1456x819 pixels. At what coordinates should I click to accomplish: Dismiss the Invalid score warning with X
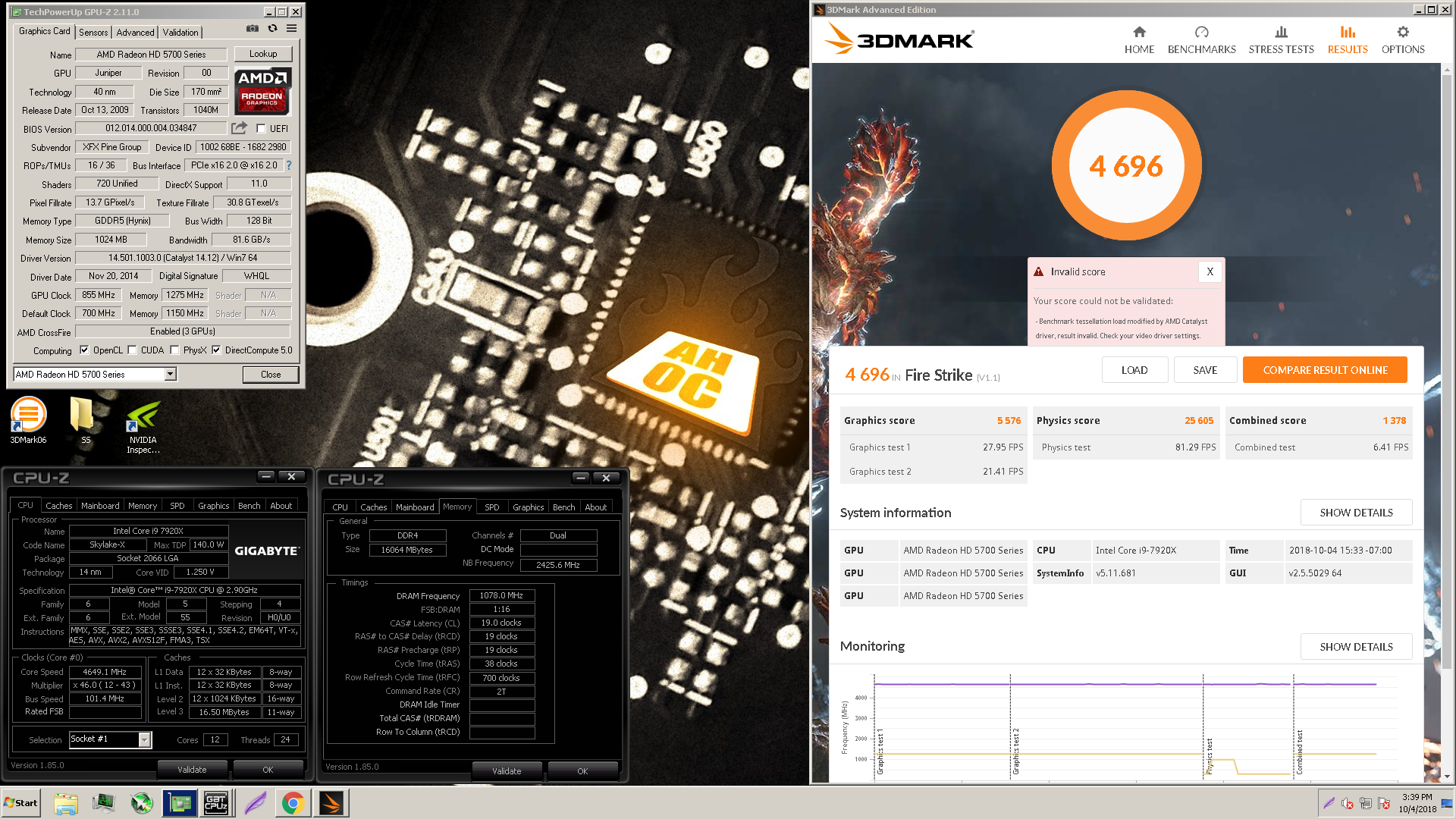(x=1210, y=271)
